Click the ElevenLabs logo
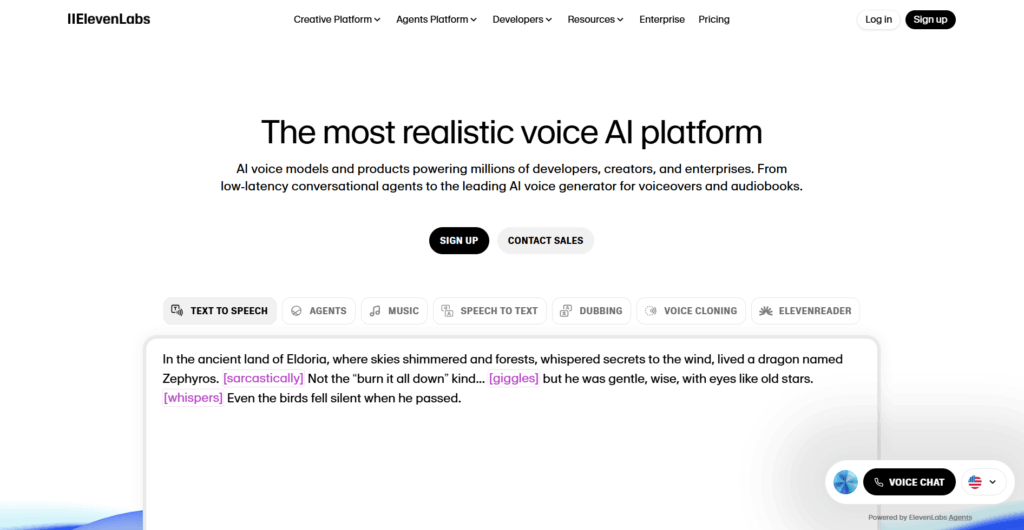1024x530 pixels. [108, 19]
